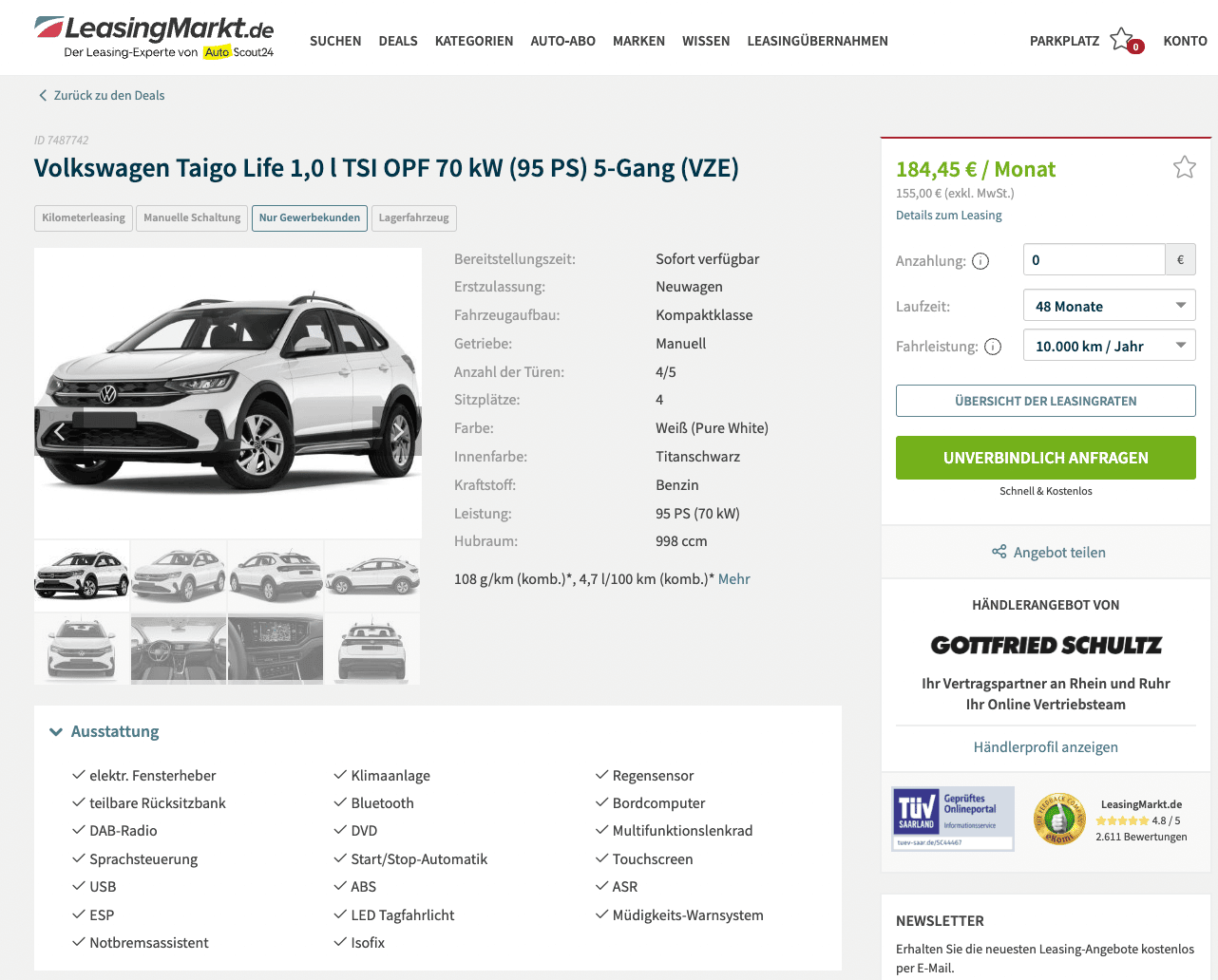This screenshot has width=1218, height=980.
Task: Open the WISSEN menu
Action: click(x=706, y=41)
